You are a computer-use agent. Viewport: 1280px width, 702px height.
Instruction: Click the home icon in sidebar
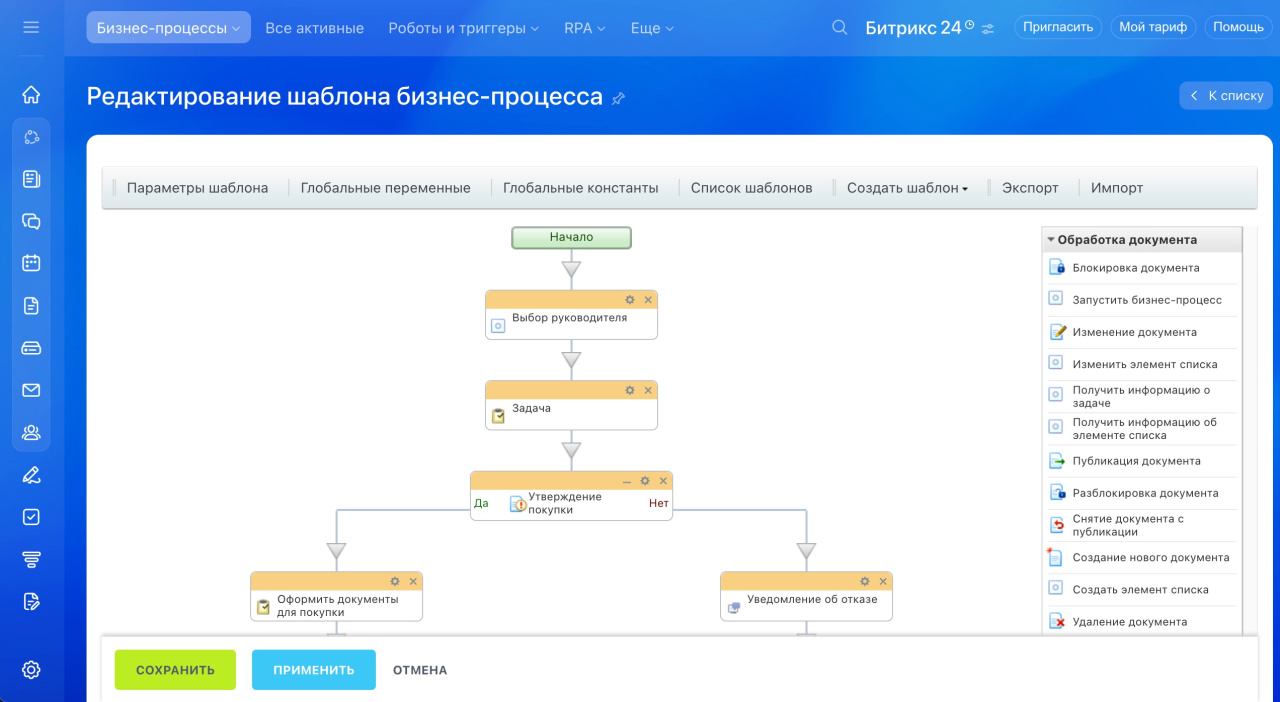point(31,95)
